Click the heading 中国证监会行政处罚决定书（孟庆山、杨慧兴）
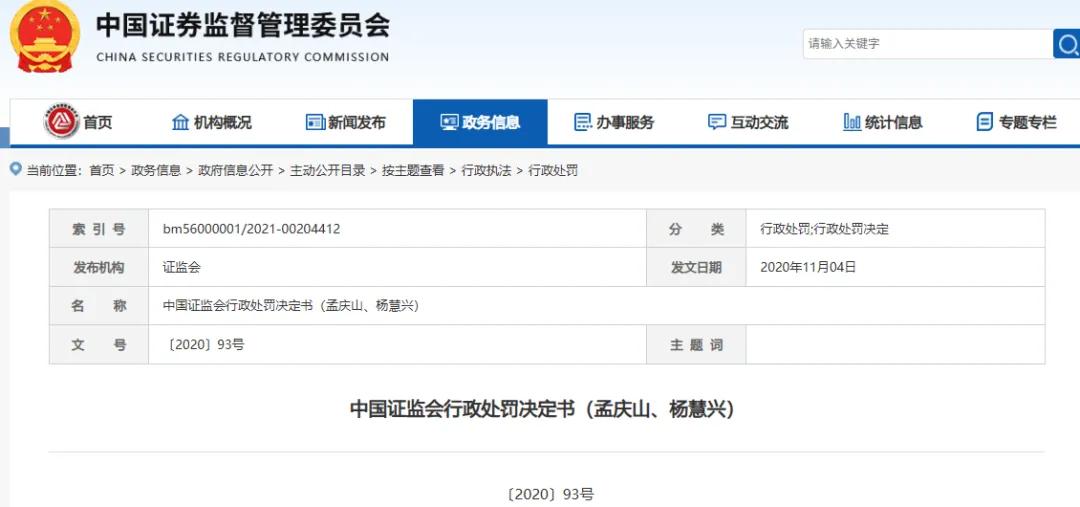This screenshot has width=1080, height=507. [x=543, y=409]
